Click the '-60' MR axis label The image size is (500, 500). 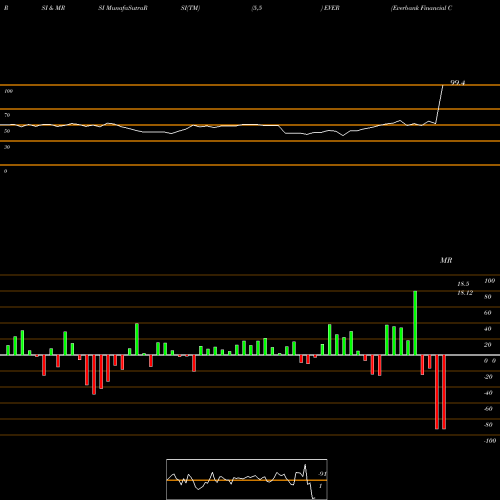[488, 409]
